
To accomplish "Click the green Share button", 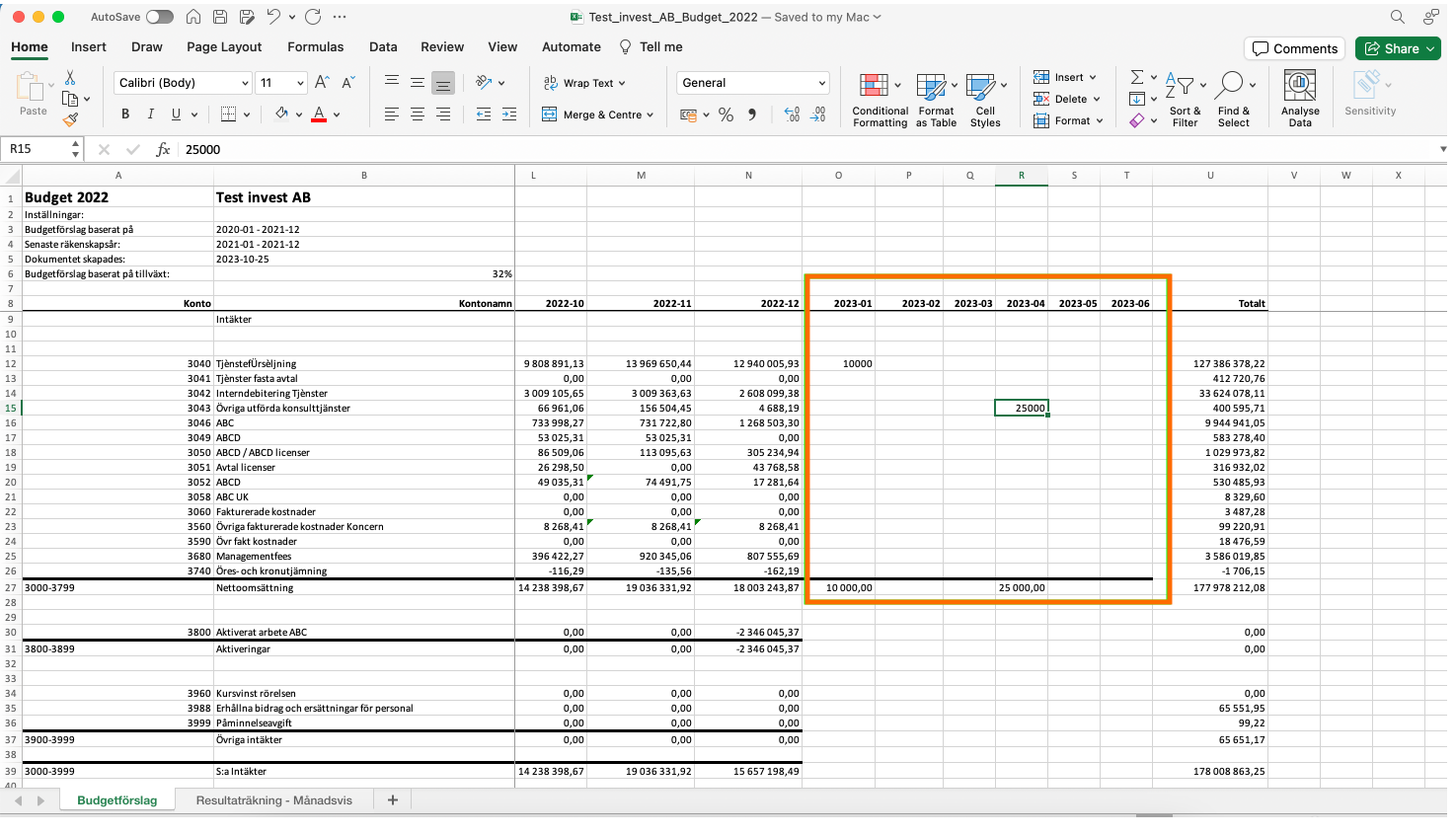I will pyautogui.click(x=1398, y=48).
